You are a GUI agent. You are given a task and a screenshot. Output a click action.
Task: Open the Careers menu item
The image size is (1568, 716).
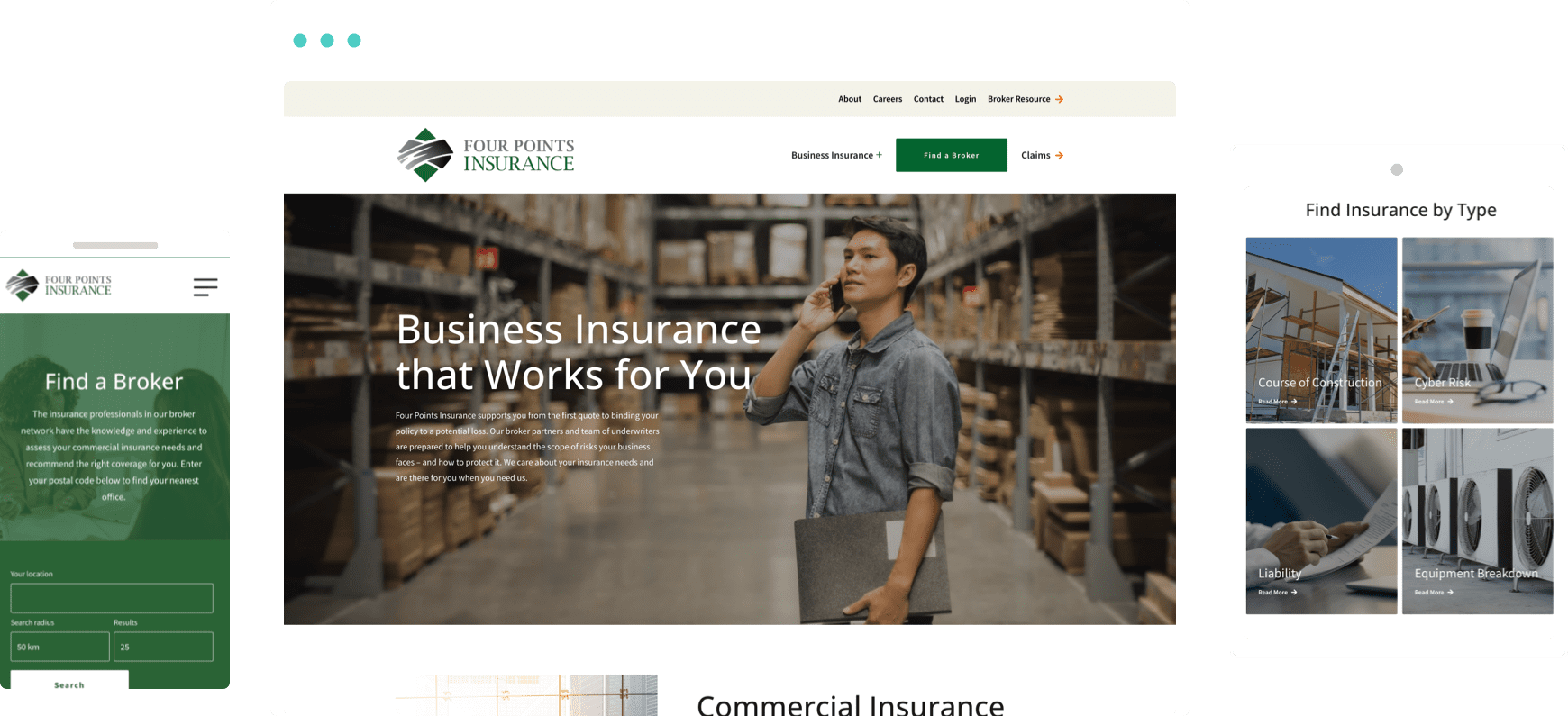point(888,99)
